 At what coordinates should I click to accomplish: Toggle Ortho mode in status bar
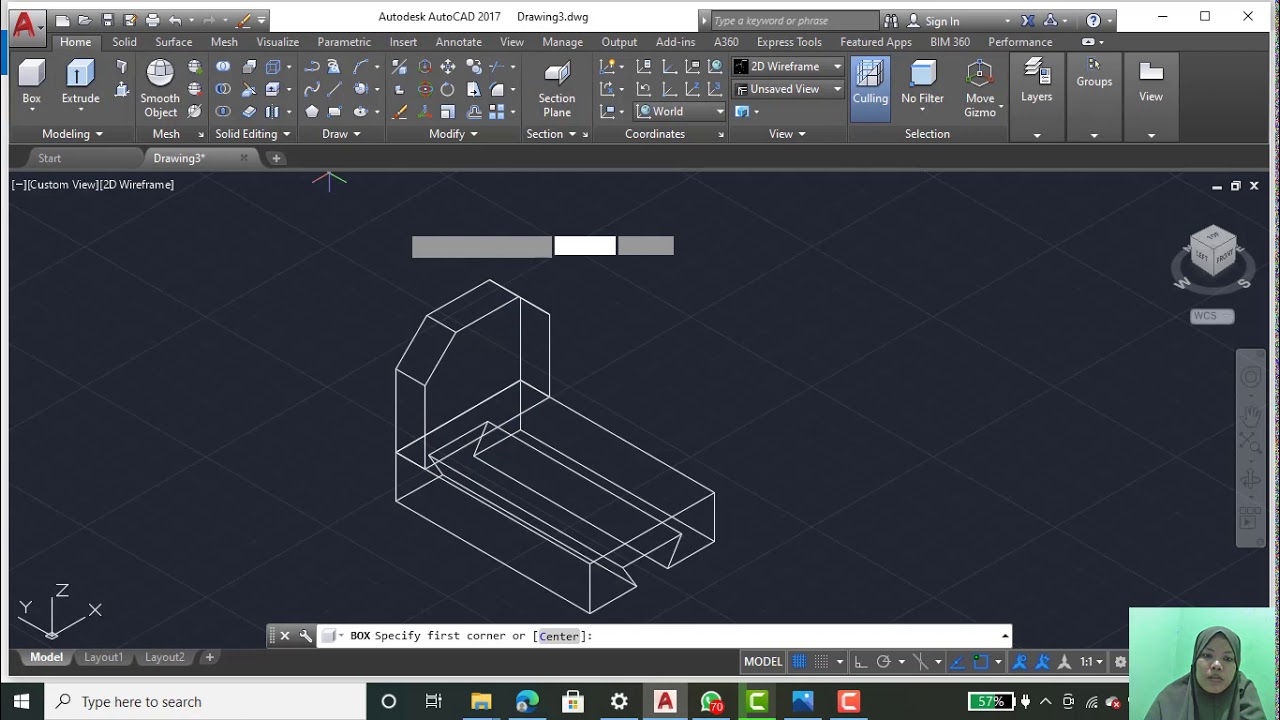coord(860,661)
